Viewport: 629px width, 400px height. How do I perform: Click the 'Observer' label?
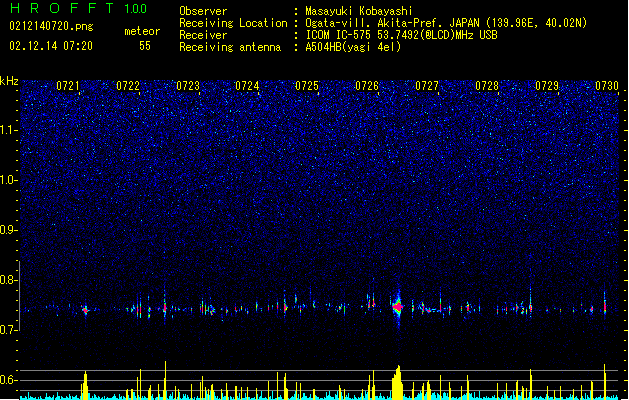(x=203, y=11)
